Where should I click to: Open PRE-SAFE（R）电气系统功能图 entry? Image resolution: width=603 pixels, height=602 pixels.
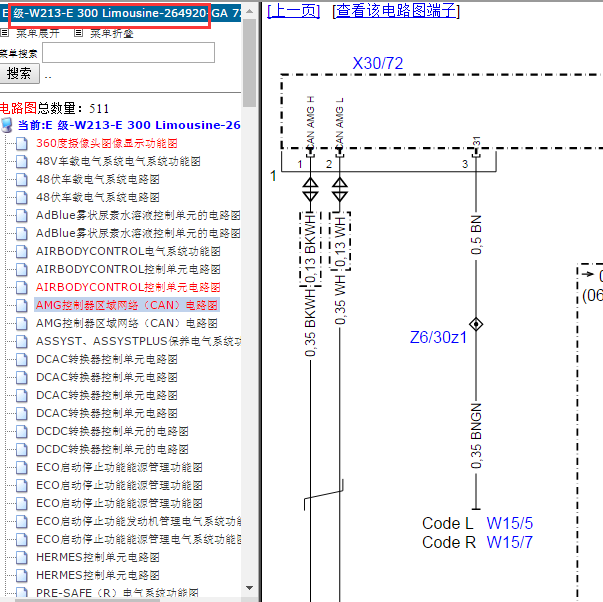point(117,593)
